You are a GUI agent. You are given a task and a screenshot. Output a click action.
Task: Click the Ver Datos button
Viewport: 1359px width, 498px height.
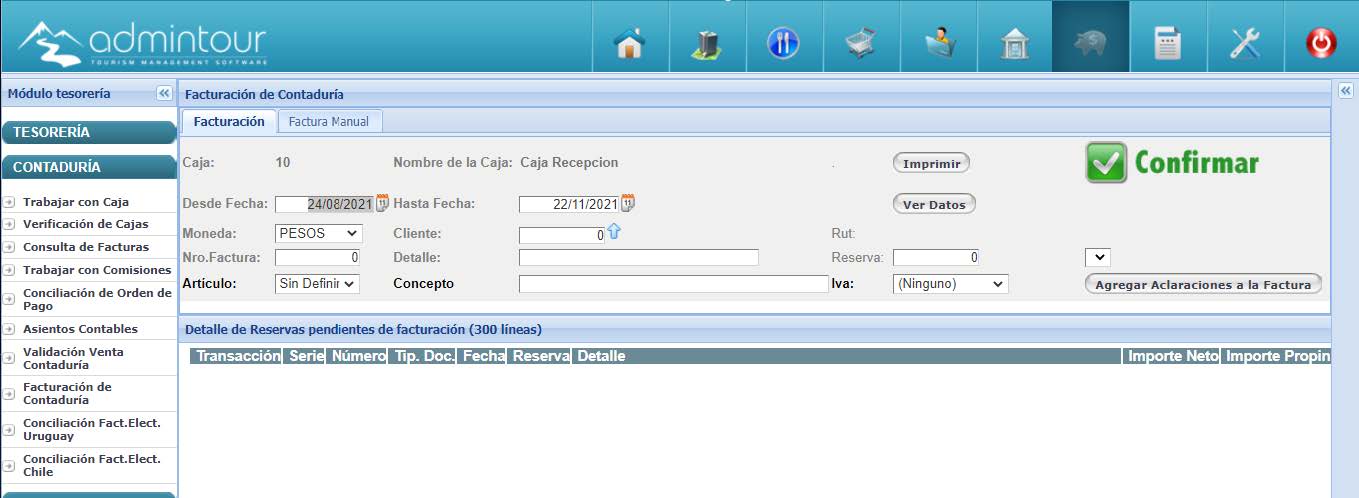[x=933, y=204]
